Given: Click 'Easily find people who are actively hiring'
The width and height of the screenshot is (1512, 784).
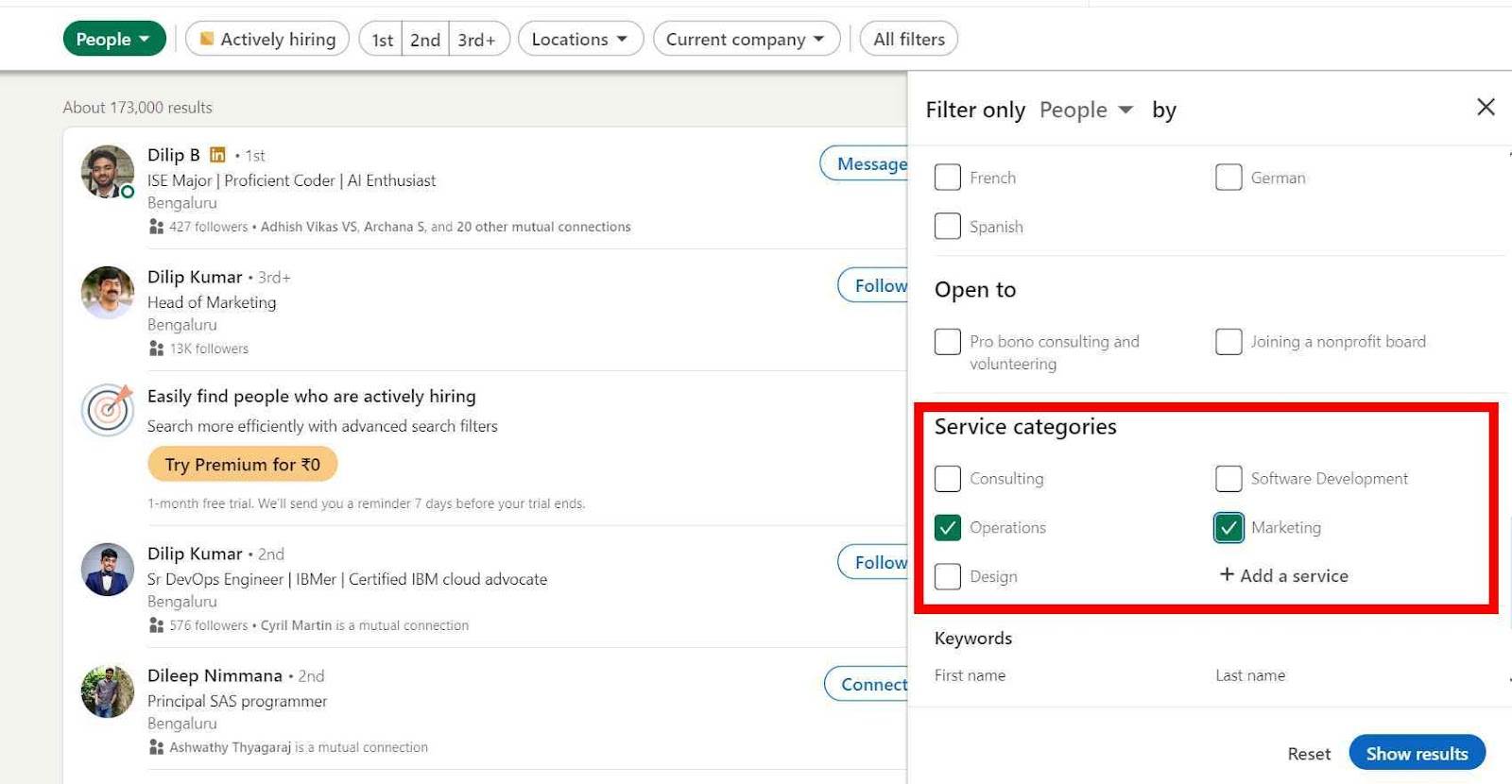Looking at the screenshot, I should (x=312, y=397).
